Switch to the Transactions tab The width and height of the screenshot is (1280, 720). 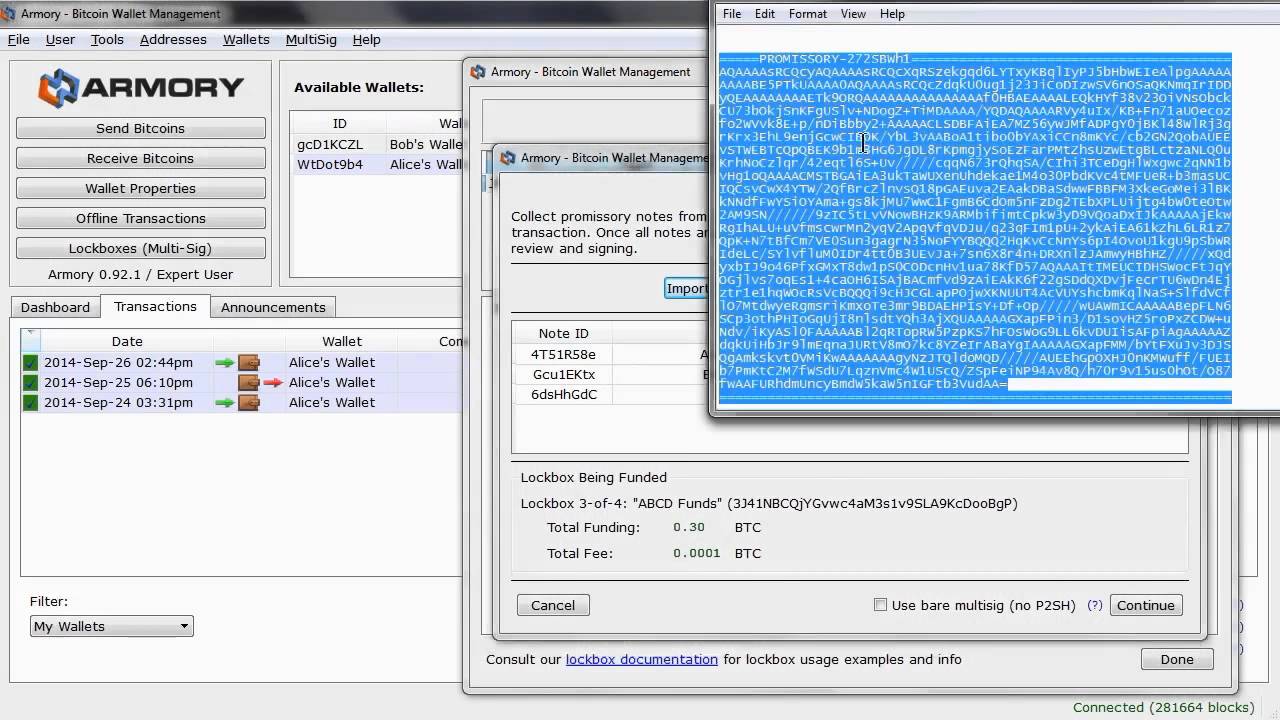[x=155, y=306]
